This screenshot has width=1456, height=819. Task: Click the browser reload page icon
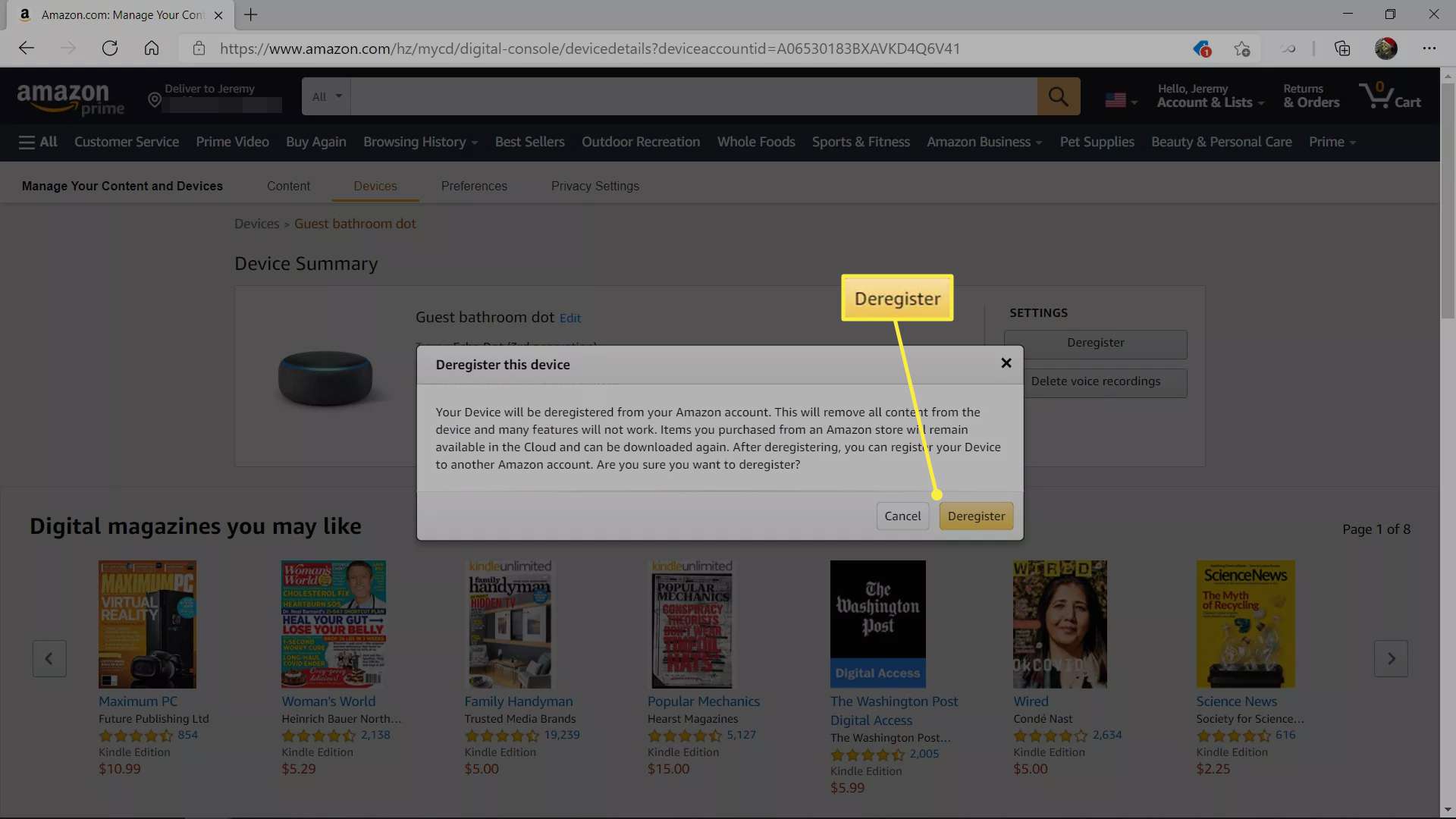(109, 48)
